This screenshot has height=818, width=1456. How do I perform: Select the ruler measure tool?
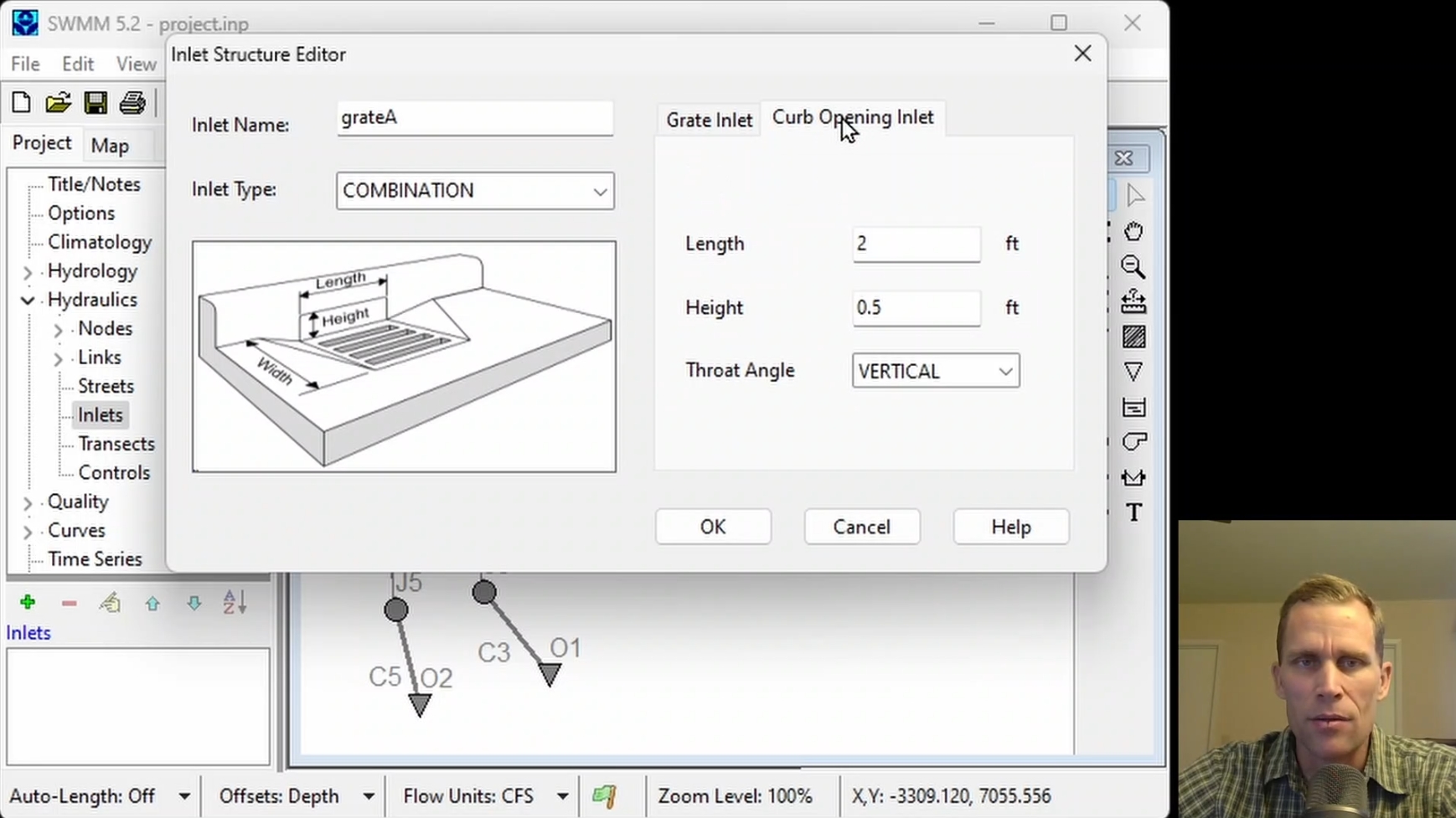click(x=1133, y=301)
